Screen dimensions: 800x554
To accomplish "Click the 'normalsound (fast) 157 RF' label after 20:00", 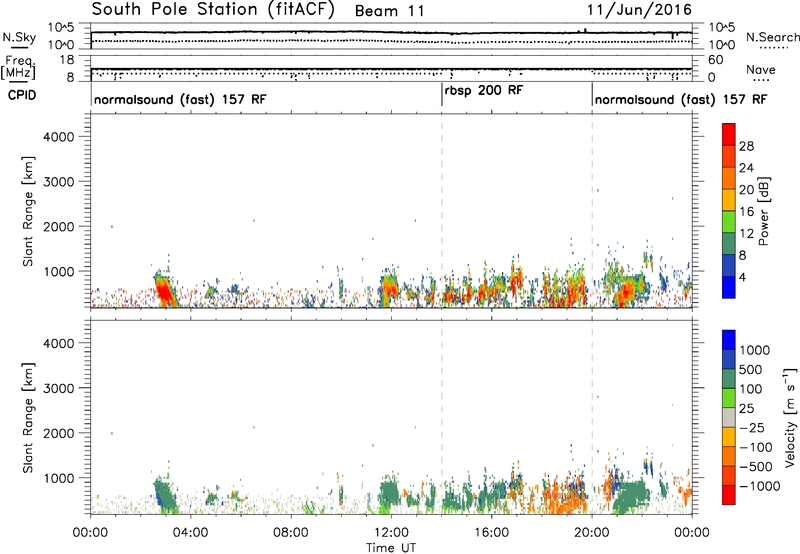I will pos(681,99).
